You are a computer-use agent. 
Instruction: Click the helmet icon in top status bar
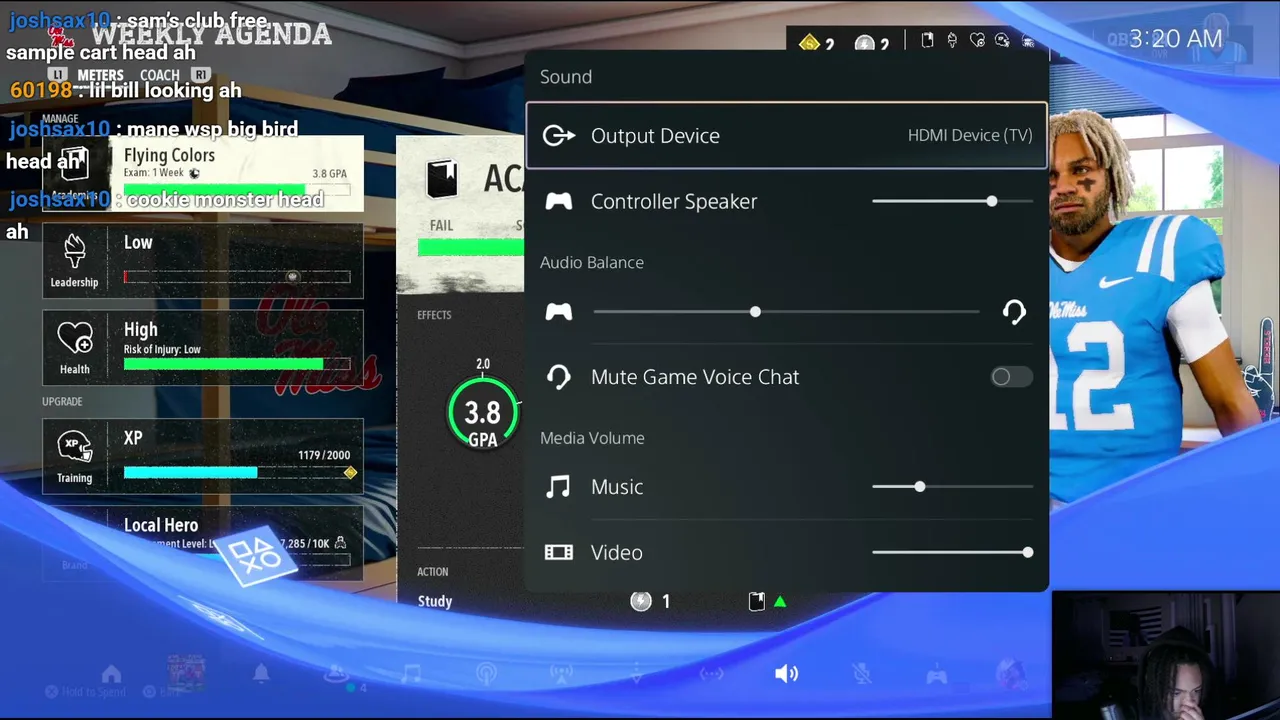[1002, 40]
